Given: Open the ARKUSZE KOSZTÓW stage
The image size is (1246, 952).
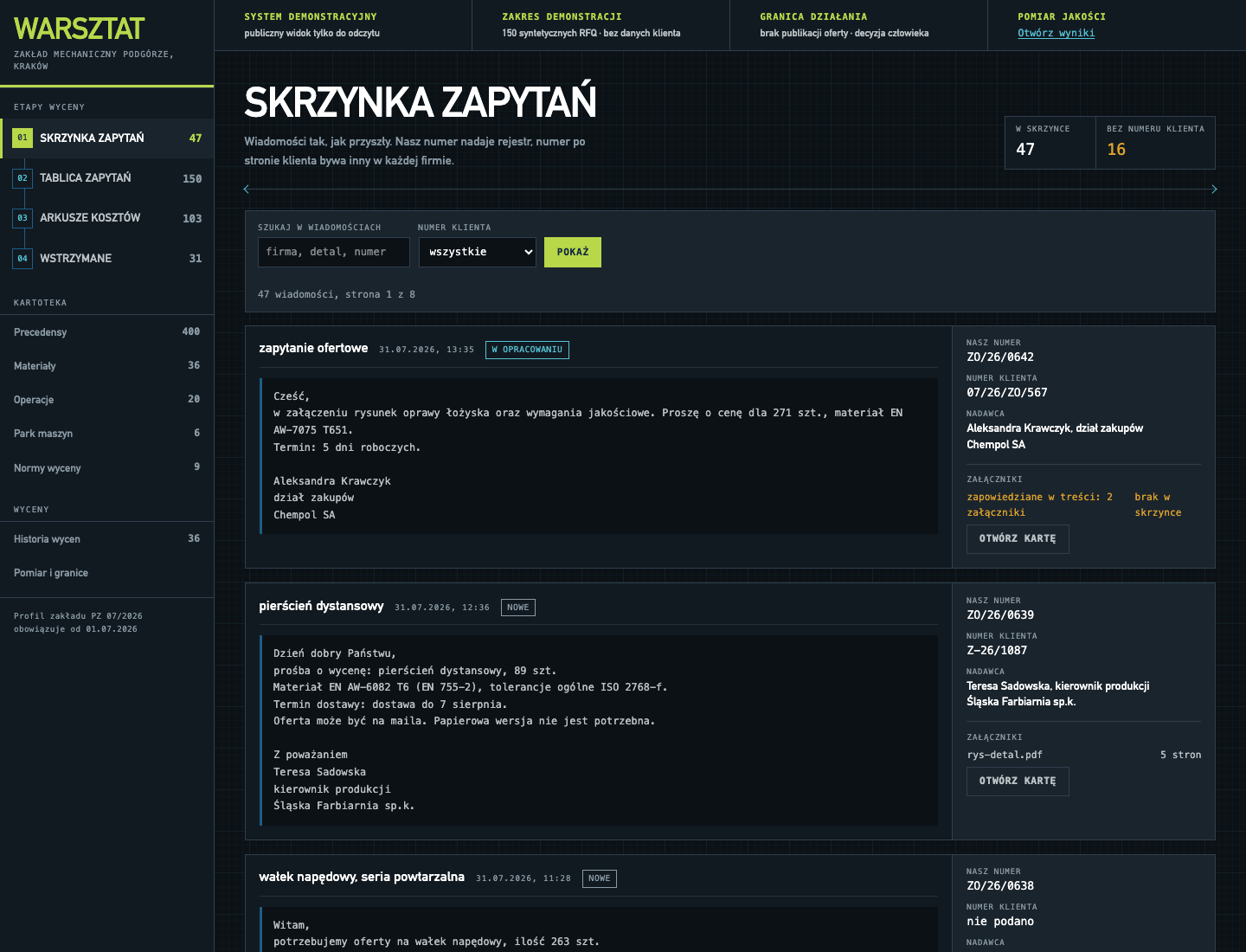Looking at the screenshot, I should (107, 218).
